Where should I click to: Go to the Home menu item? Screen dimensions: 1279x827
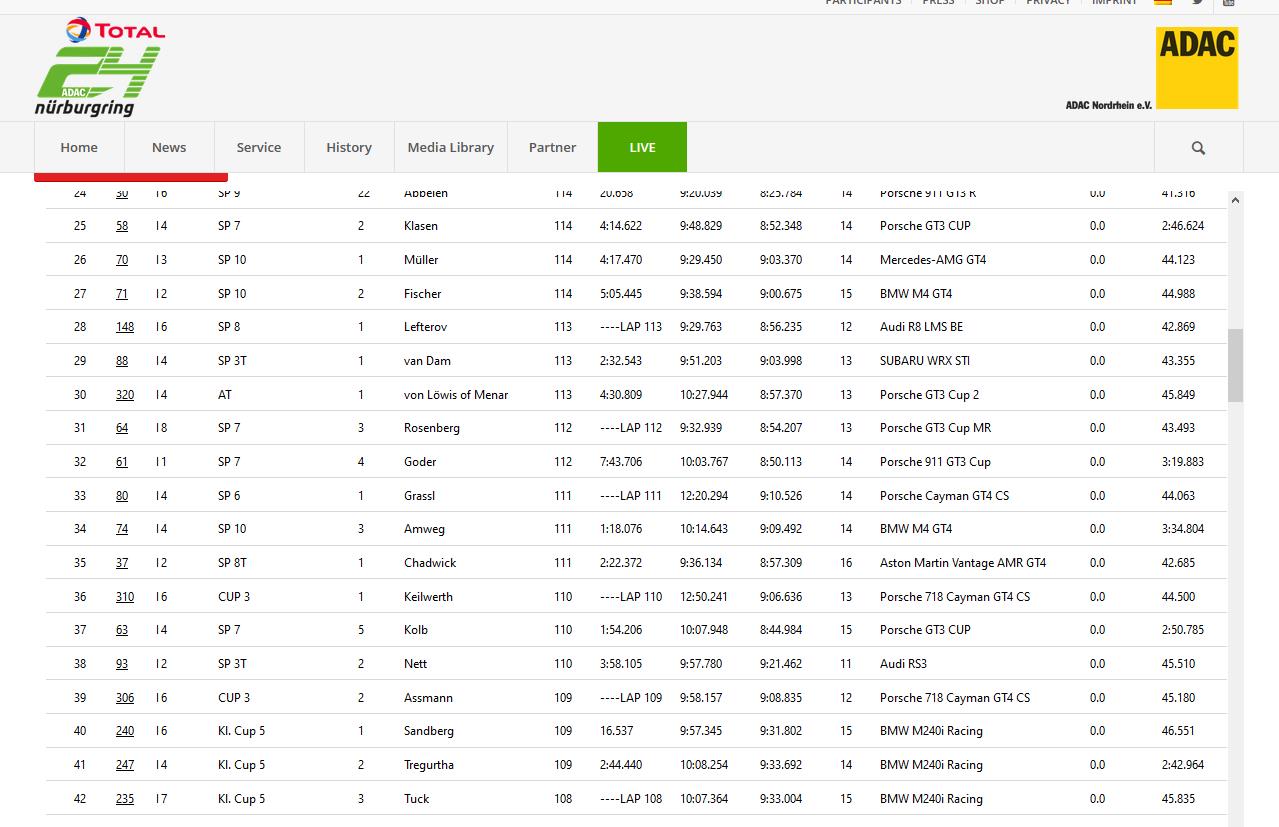click(79, 147)
